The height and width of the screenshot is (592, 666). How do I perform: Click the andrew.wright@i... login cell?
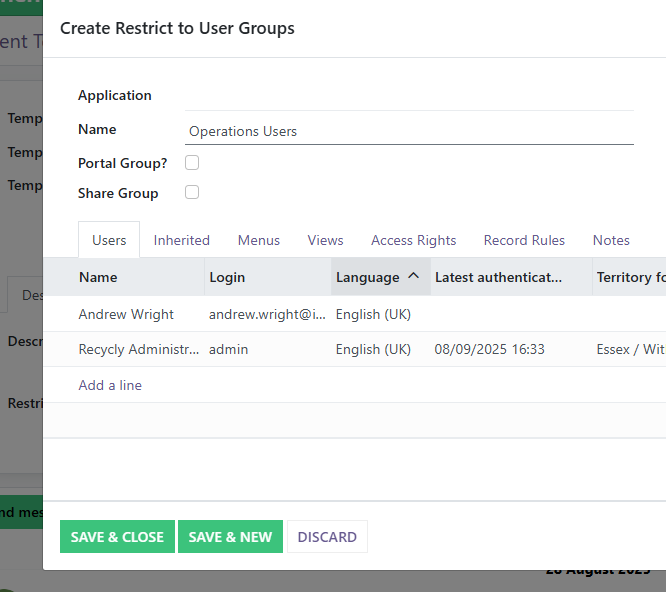(268, 314)
